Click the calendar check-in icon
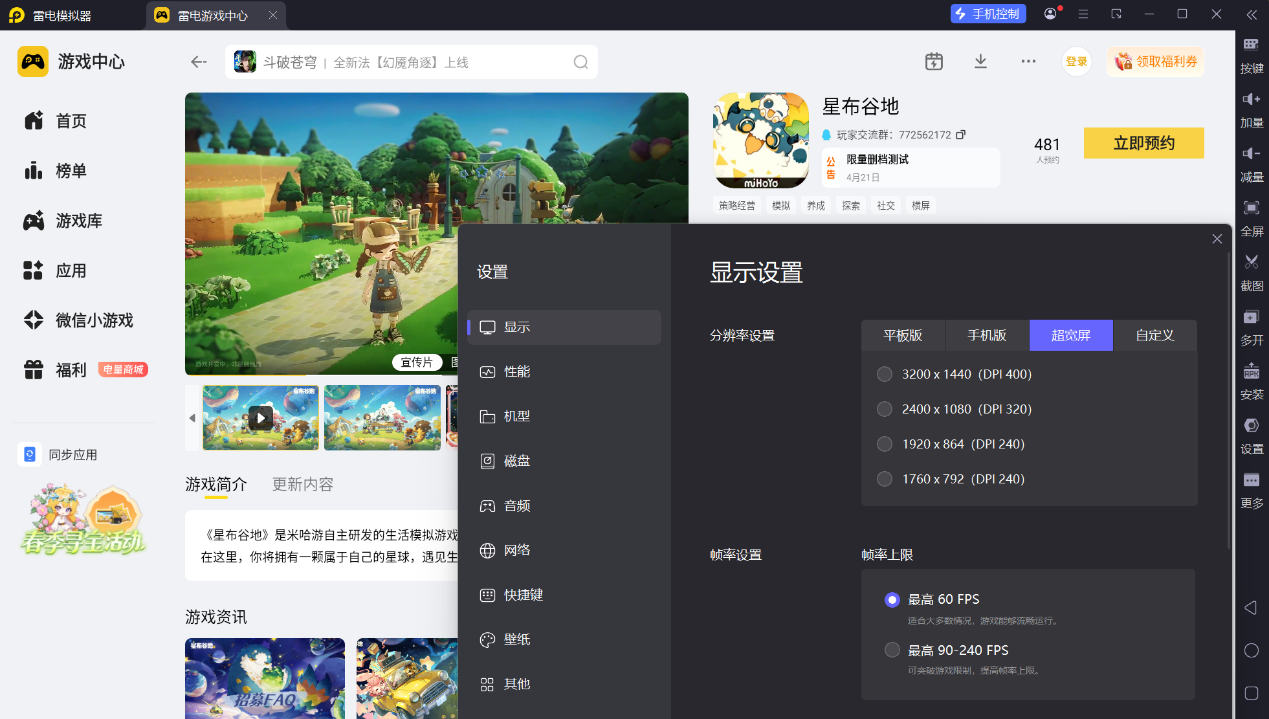The height and width of the screenshot is (719, 1269). 934,61
